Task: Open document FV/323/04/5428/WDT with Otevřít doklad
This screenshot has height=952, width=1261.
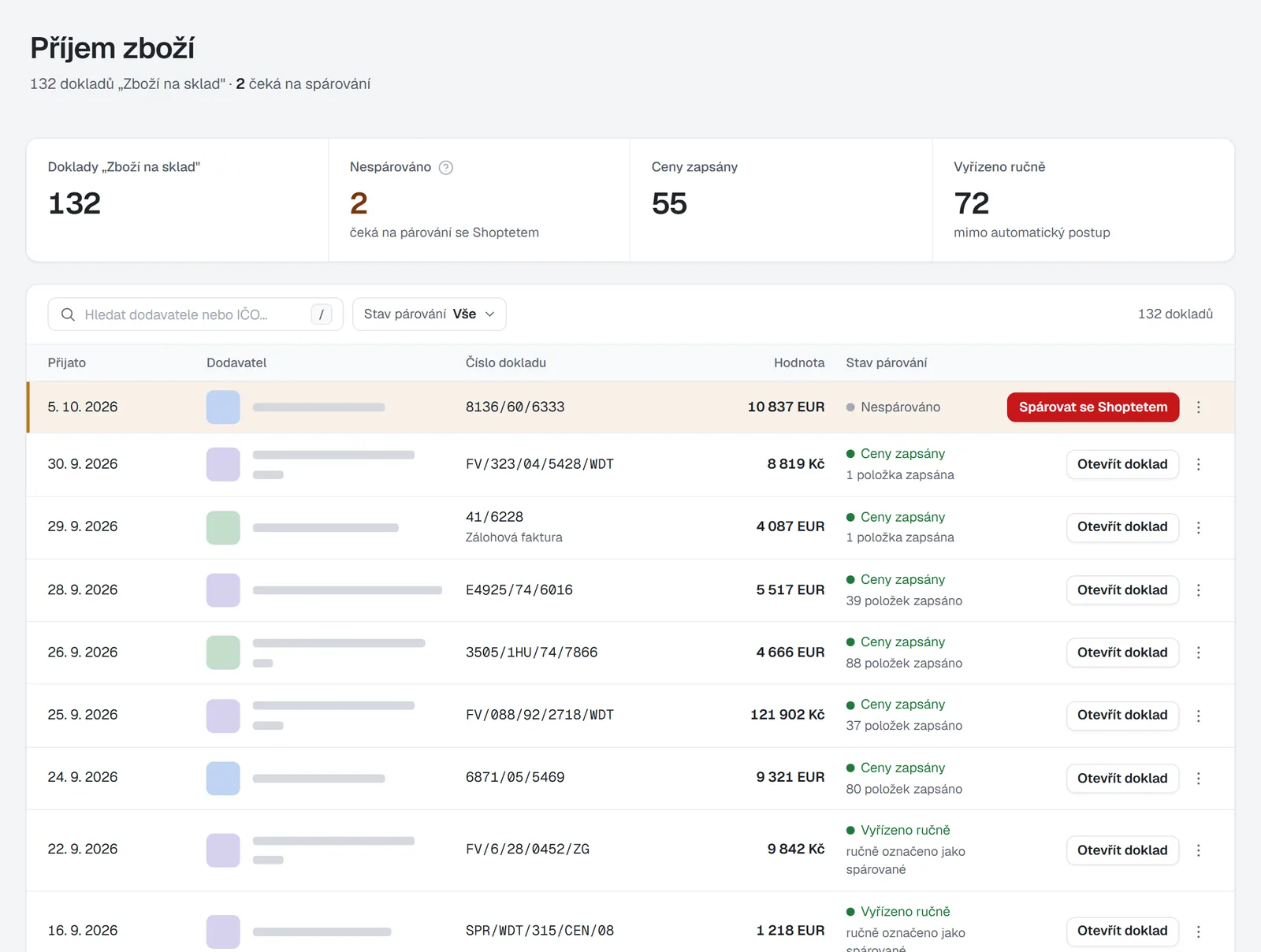Action: tap(1122, 464)
